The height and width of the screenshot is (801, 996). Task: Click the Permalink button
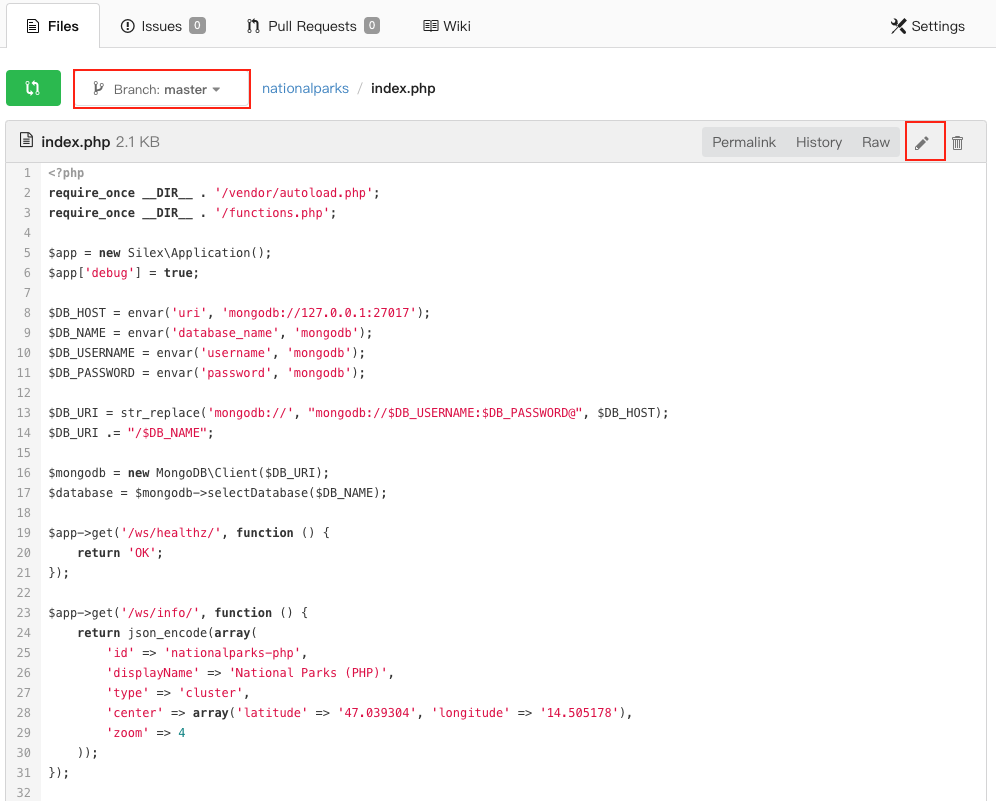tap(744, 141)
